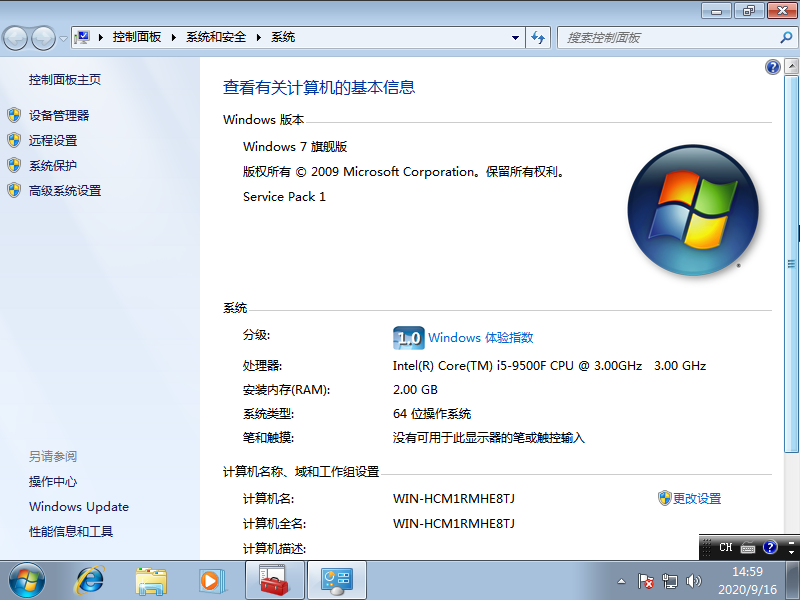Viewport: 800px width, 600px height.
Task: Open 设备管理器 from the sidebar
Action: [x=58, y=114]
